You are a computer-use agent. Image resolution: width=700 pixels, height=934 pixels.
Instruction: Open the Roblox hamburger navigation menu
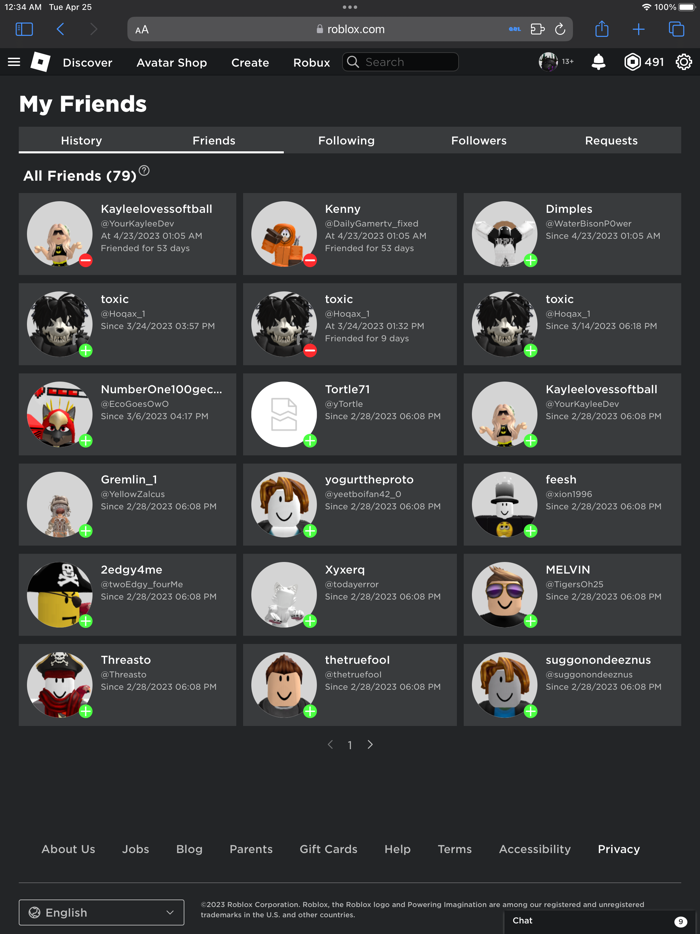pyautogui.click(x=14, y=62)
